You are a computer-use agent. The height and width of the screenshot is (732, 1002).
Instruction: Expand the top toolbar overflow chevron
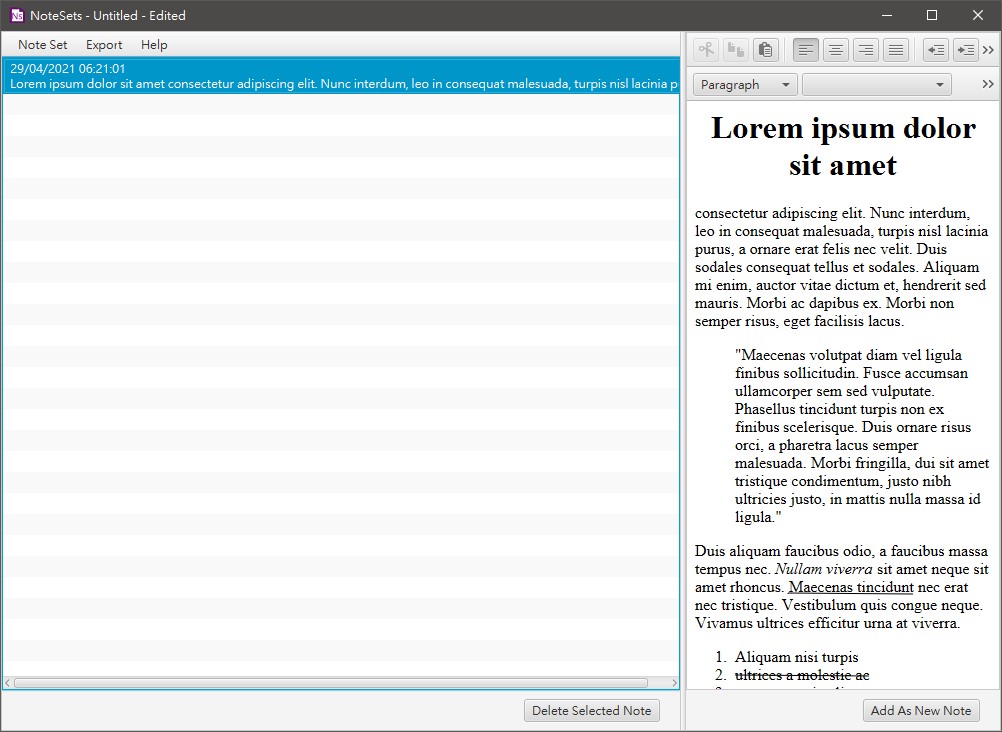(x=989, y=50)
